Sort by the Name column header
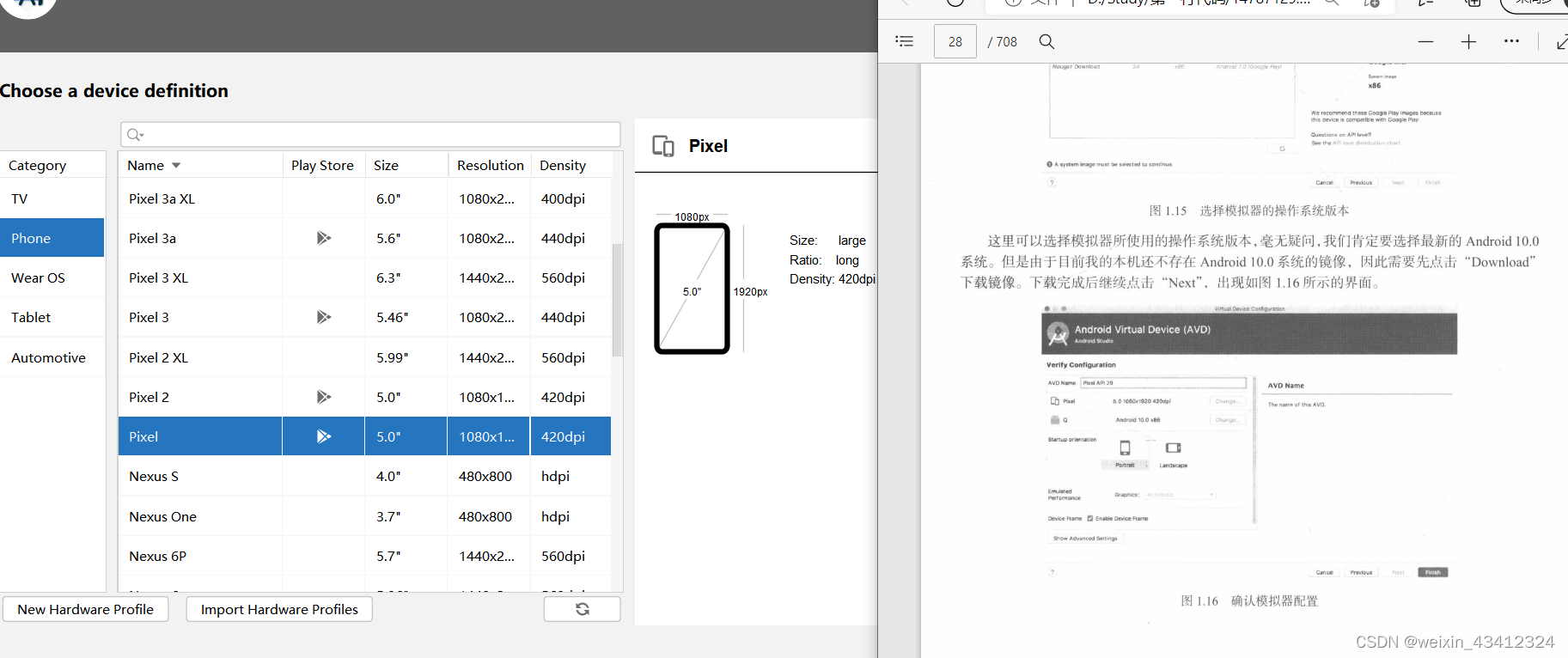Image resolution: width=1568 pixels, height=658 pixels. click(x=200, y=165)
